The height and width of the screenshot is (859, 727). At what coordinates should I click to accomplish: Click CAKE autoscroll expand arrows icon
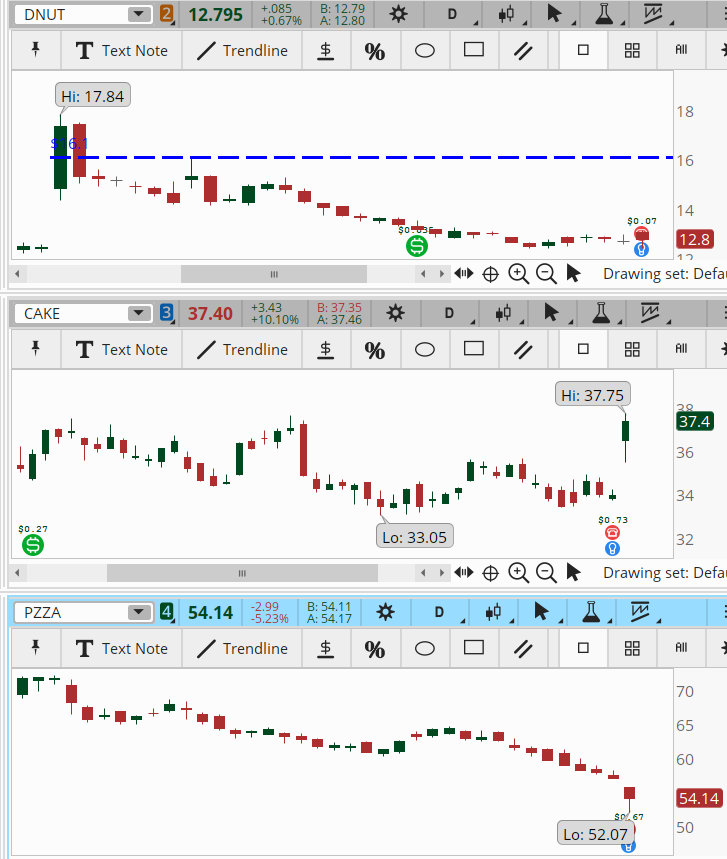[x=463, y=572]
